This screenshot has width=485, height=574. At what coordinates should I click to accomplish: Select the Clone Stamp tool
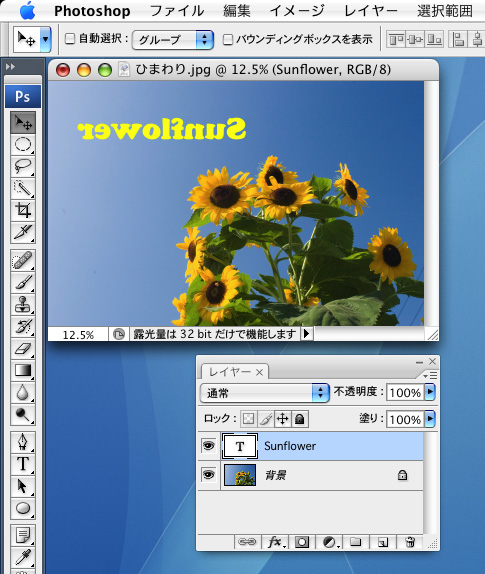(23, 305)
